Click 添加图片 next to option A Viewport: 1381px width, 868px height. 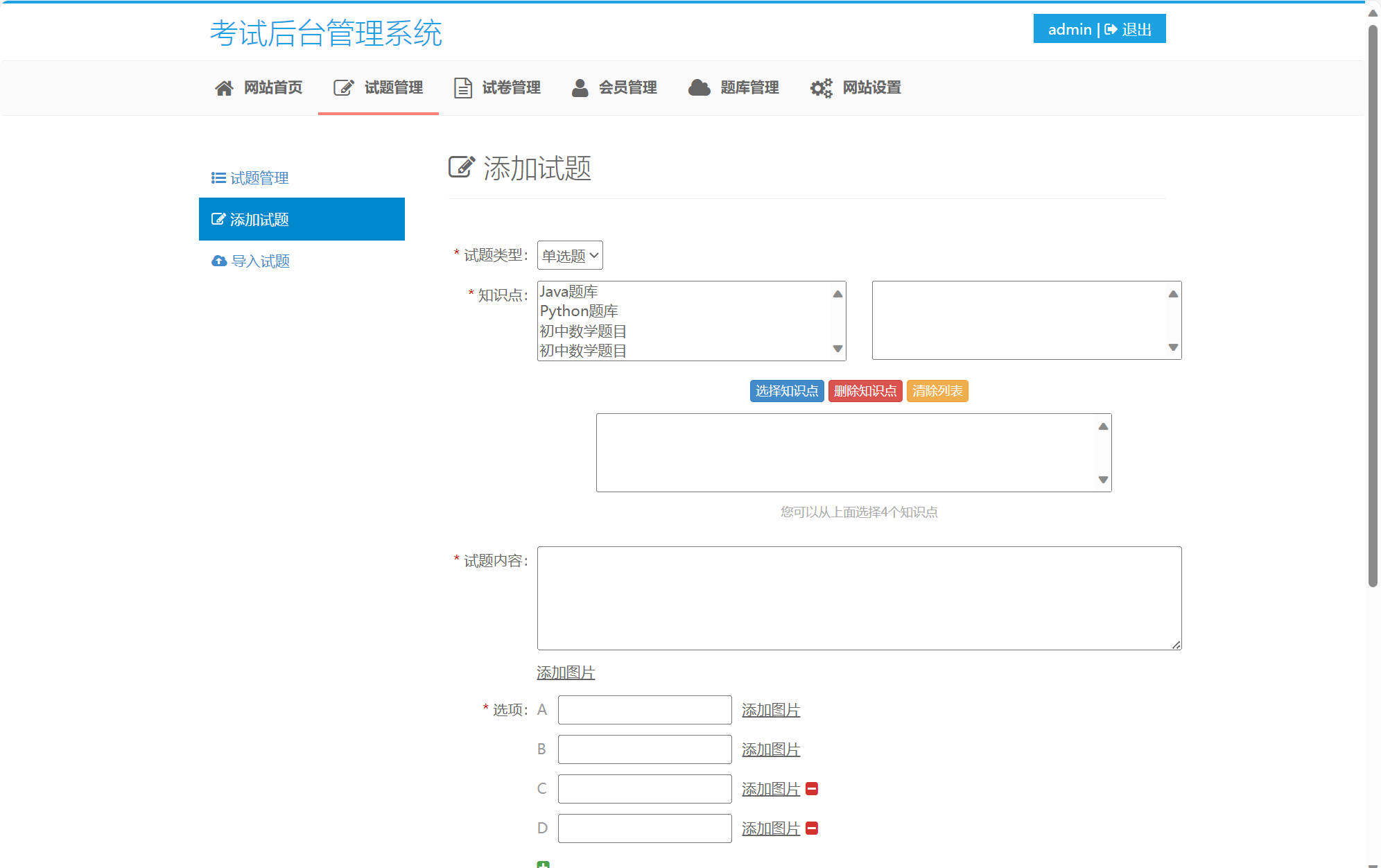click(x=770, y=709)
